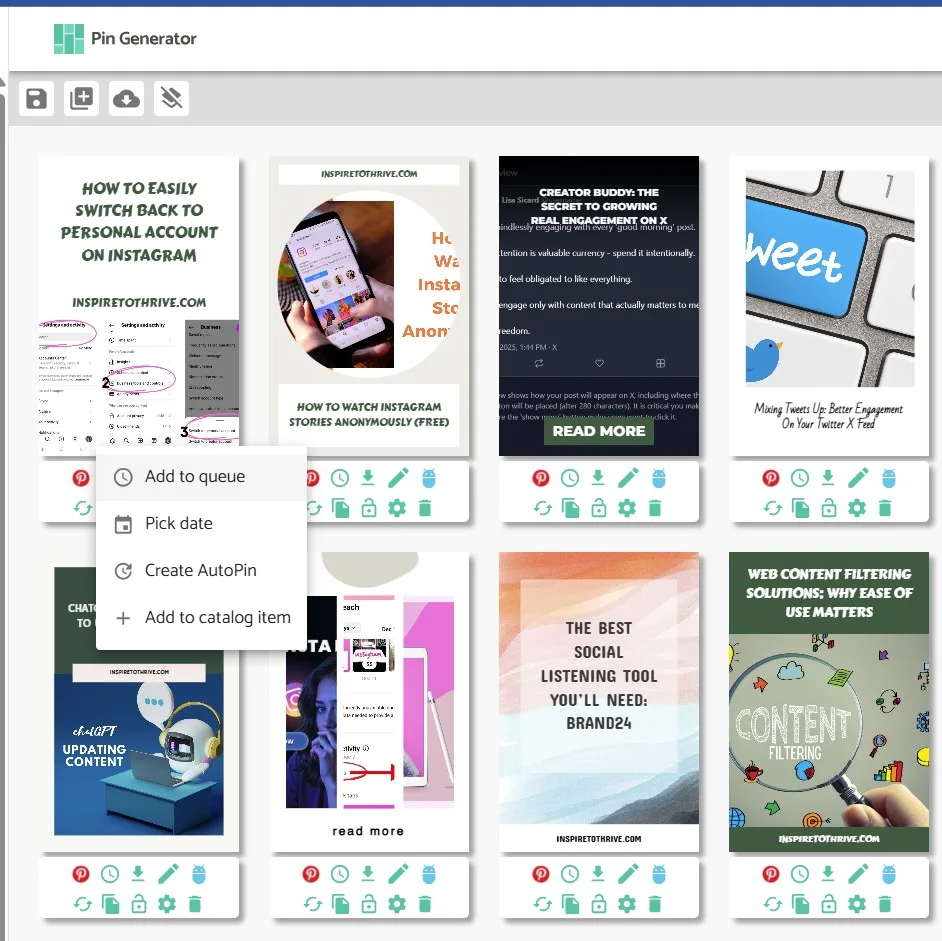Duplicate the Web Content Filtering pin

pos(801,904)
